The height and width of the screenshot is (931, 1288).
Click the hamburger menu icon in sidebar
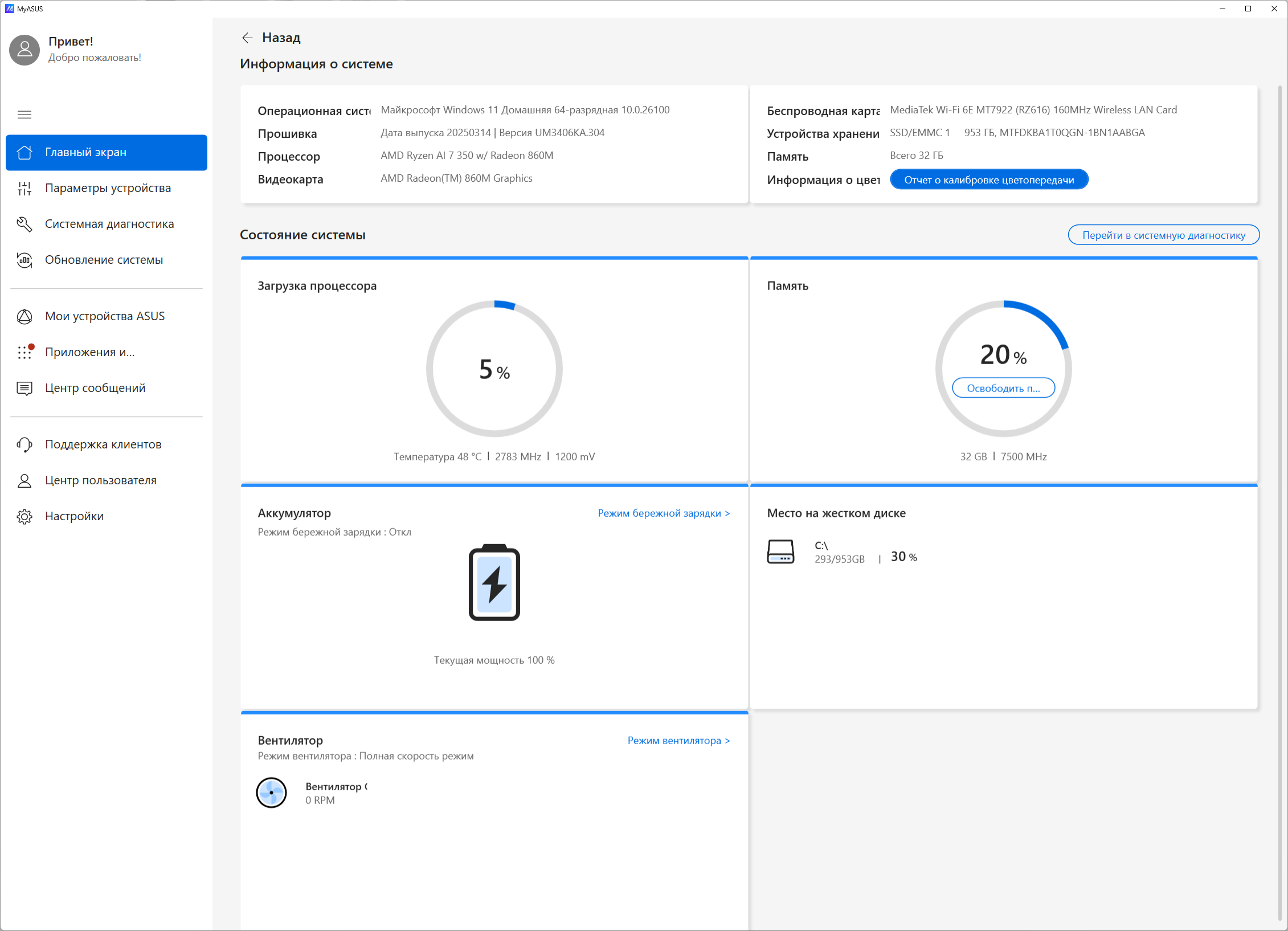24,115
